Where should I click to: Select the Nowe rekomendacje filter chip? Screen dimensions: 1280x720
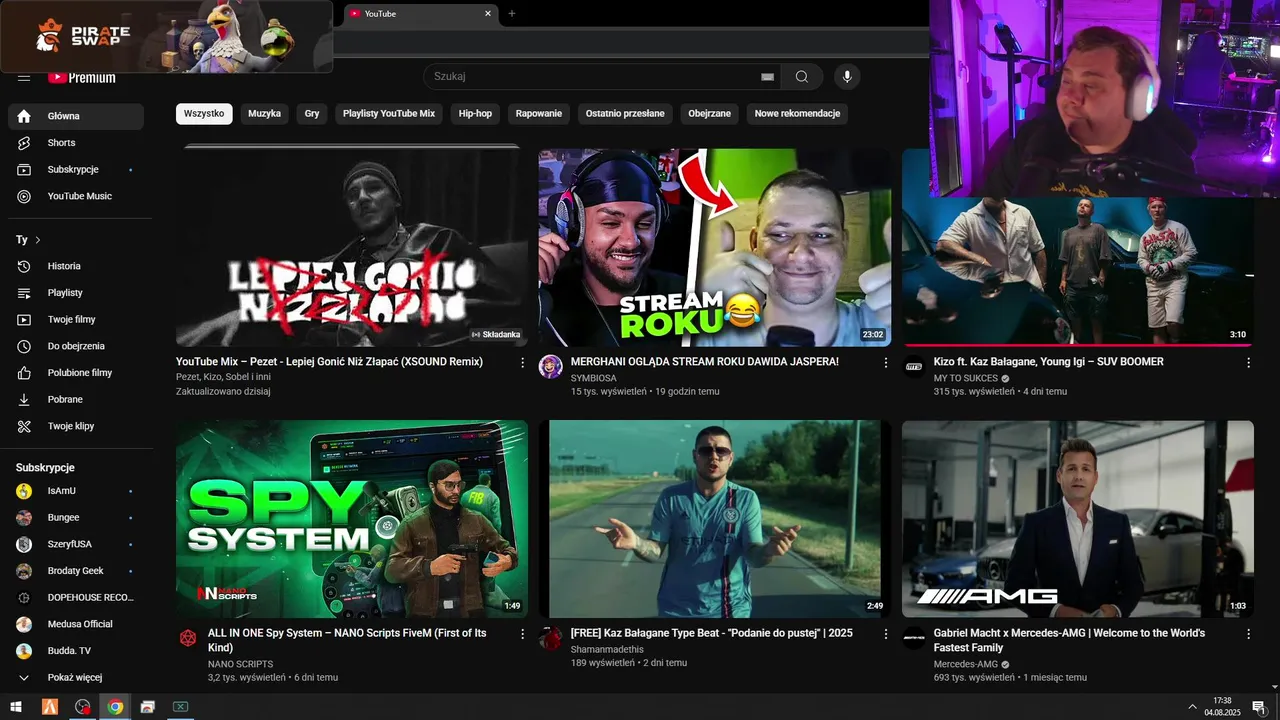pyautogui.click(x=797, y=114)
